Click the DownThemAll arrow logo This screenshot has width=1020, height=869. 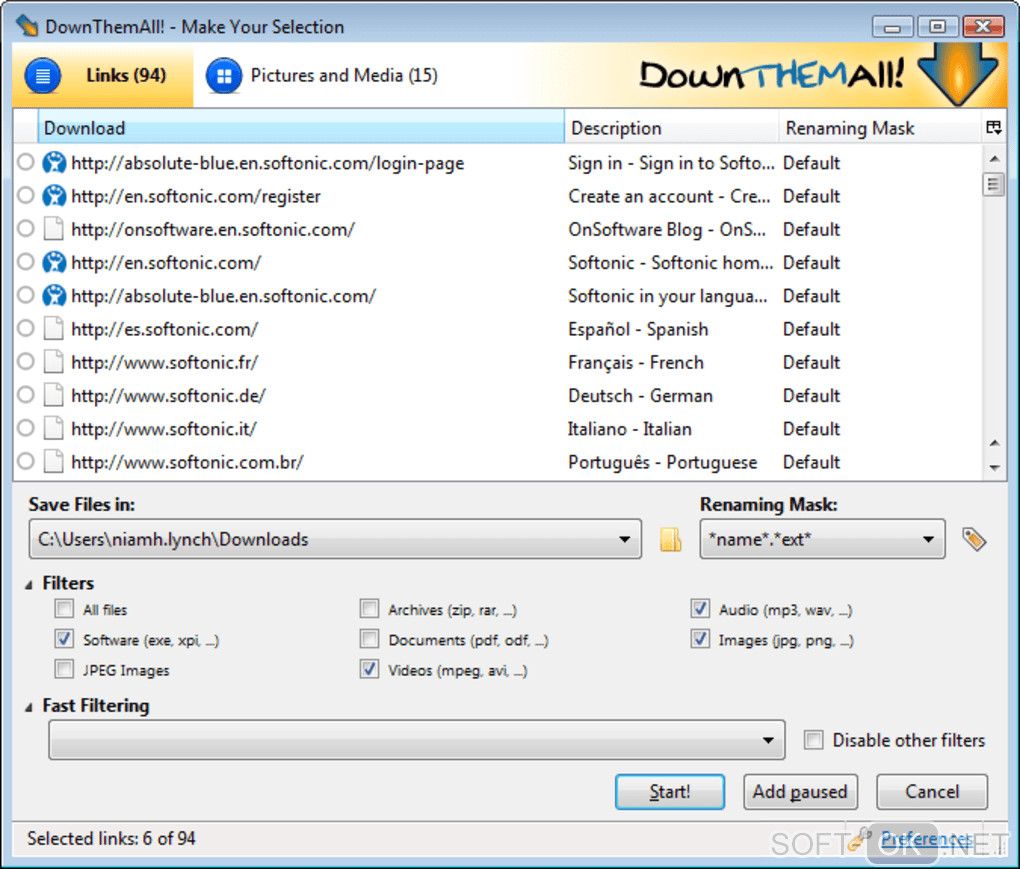pos(958,73)
